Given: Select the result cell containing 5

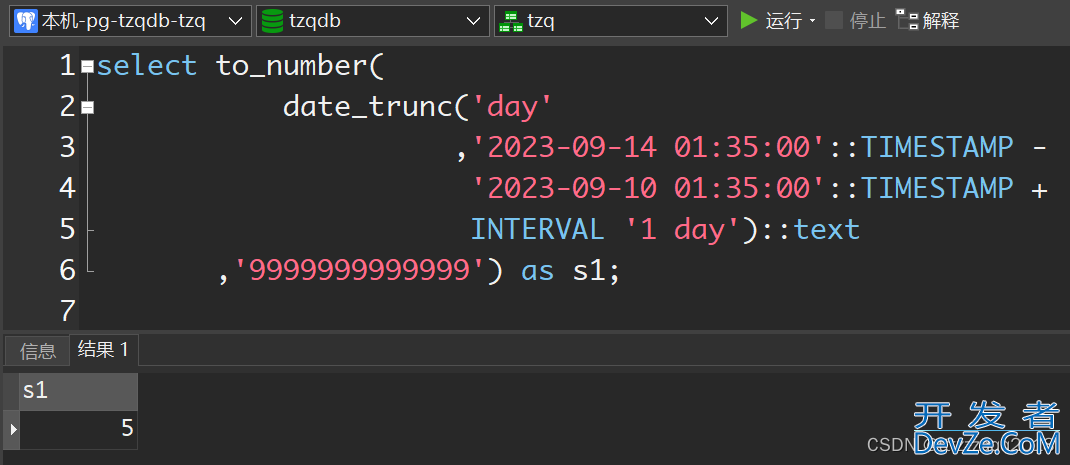Looking at the screenshot, I should click(78, 429).
